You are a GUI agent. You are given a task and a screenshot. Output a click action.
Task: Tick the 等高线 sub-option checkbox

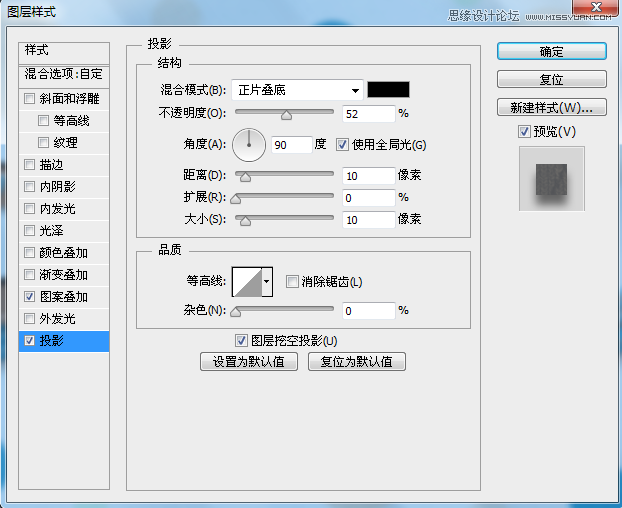pyautogui.click(x=43, y=120)
